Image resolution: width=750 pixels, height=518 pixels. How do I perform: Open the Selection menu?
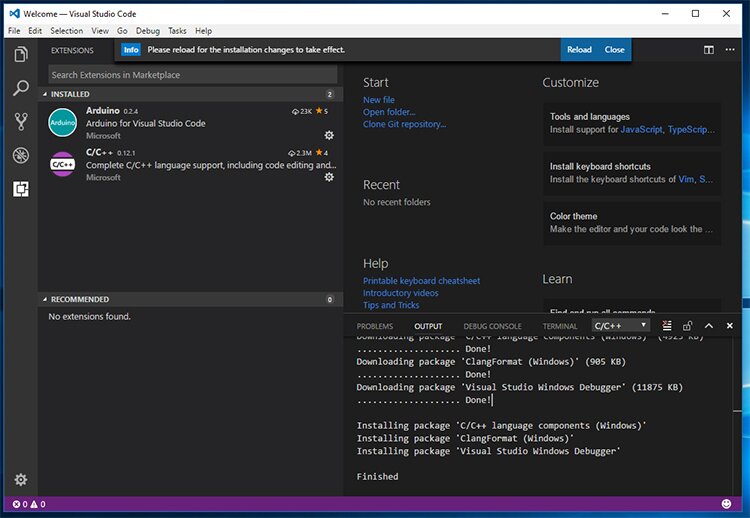[66, 31]
